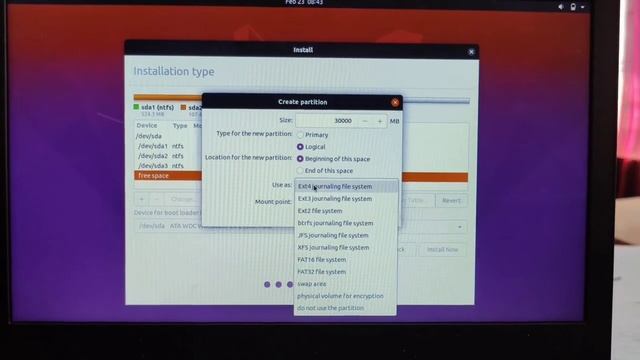Open system menu arrow in top bar
The height and width of the screenshot is (360, 640).
582,7
